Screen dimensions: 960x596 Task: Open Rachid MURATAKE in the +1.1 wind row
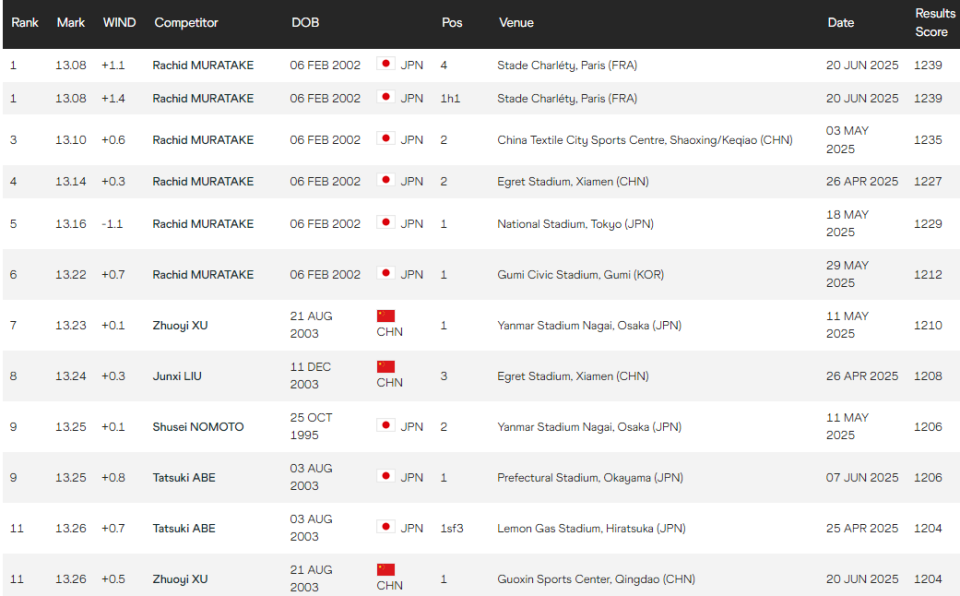[x=203, y=65]
